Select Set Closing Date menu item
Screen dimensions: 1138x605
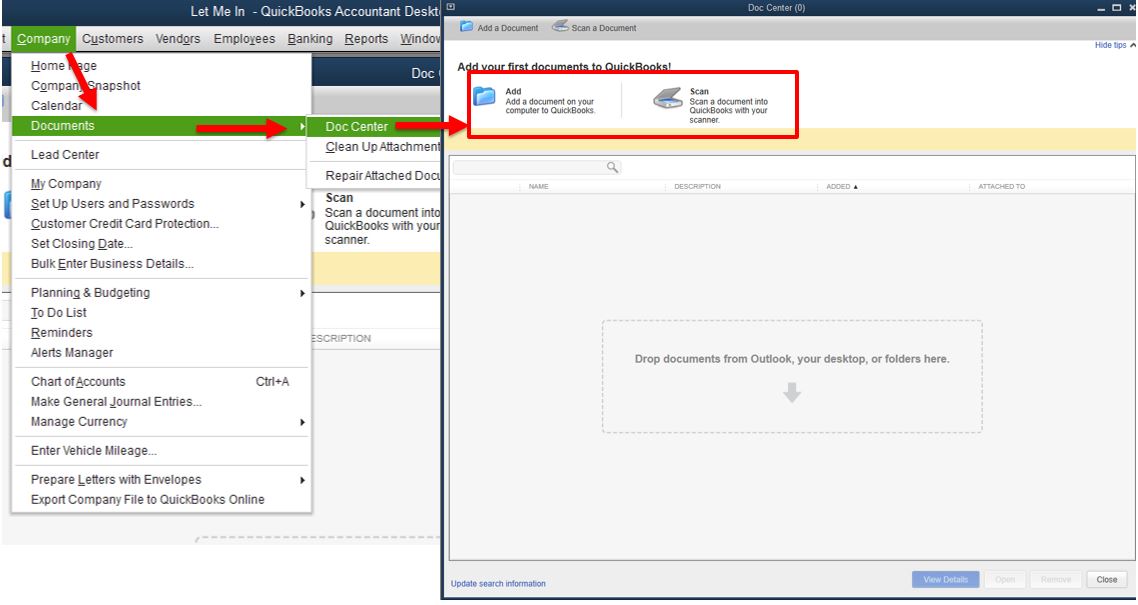(x=81, y=244)
